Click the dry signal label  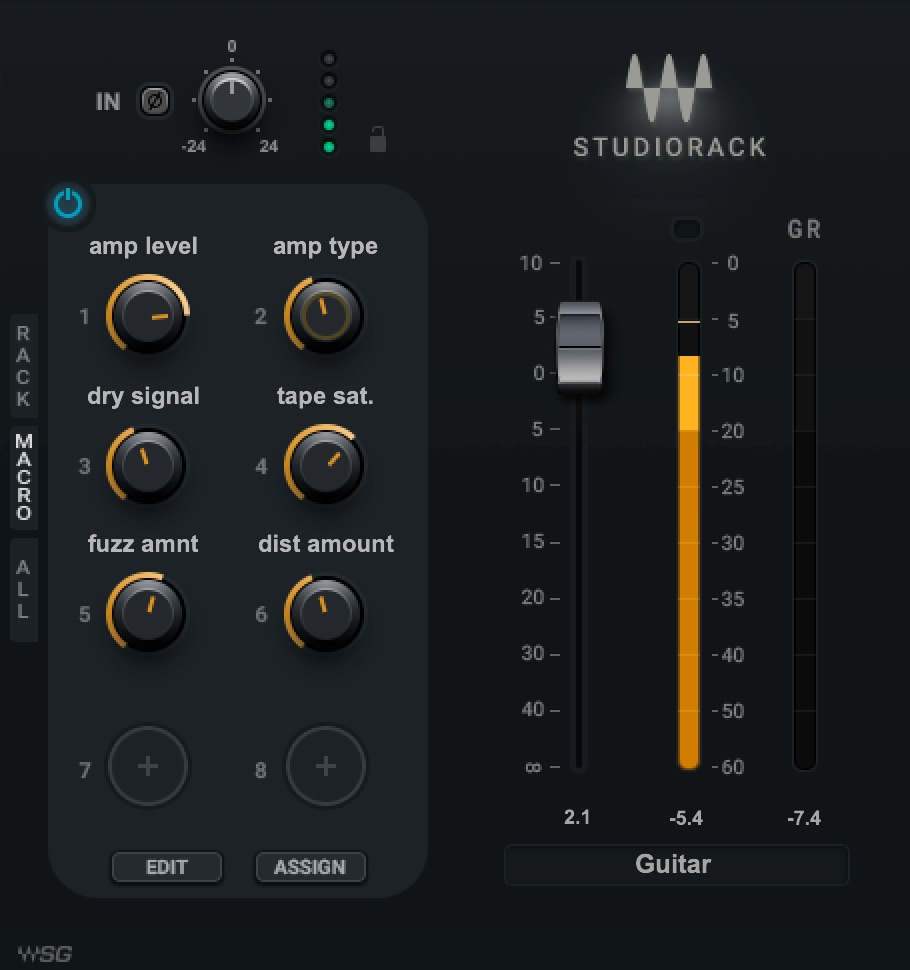144,397
